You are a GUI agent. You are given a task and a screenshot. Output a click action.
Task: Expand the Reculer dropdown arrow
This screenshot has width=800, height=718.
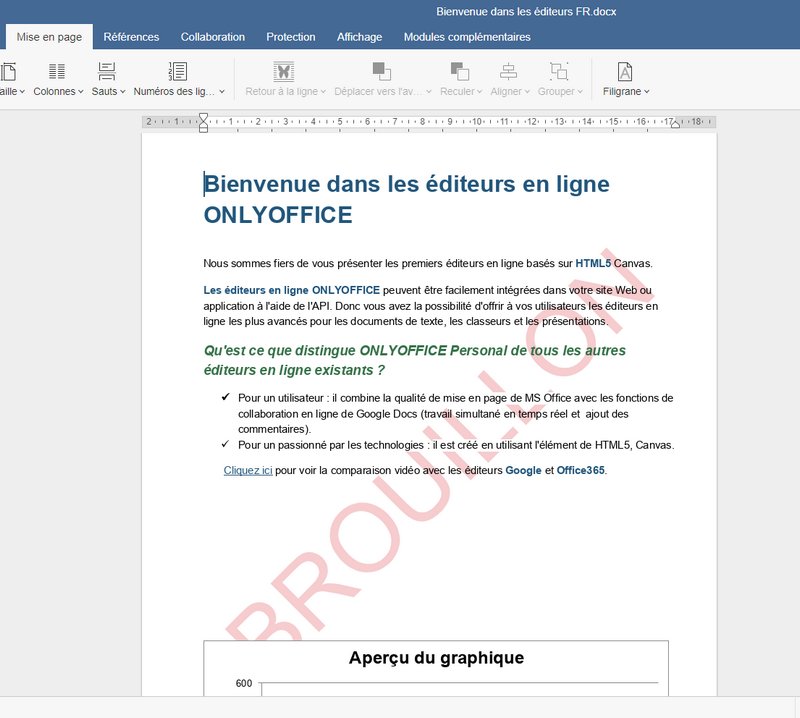[479, 92]
